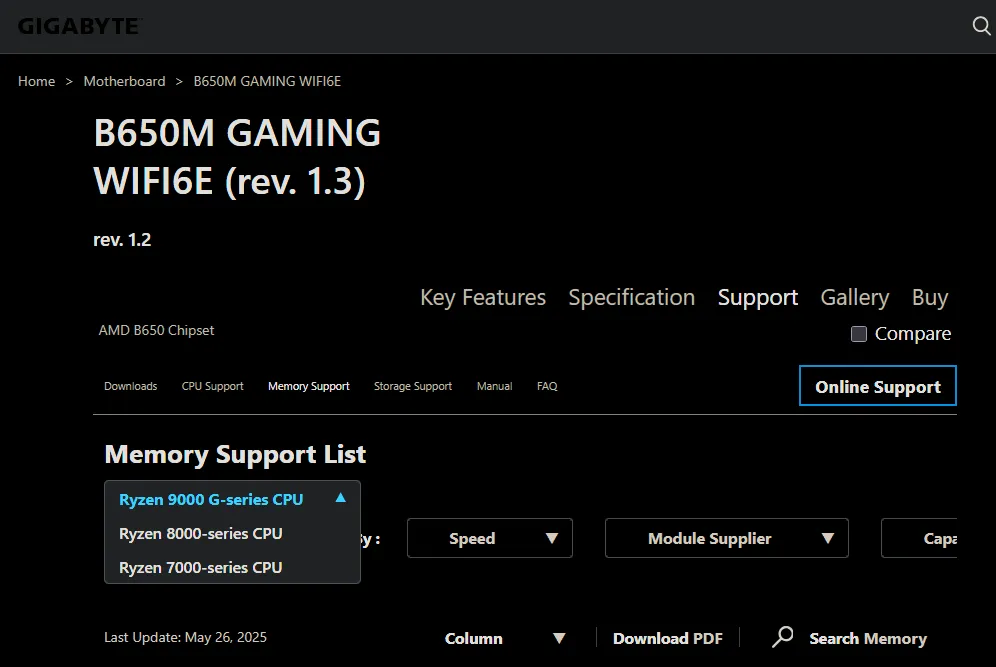
Task: Open the CPU Support sub-tab
Action: click(x=212, y=386)
